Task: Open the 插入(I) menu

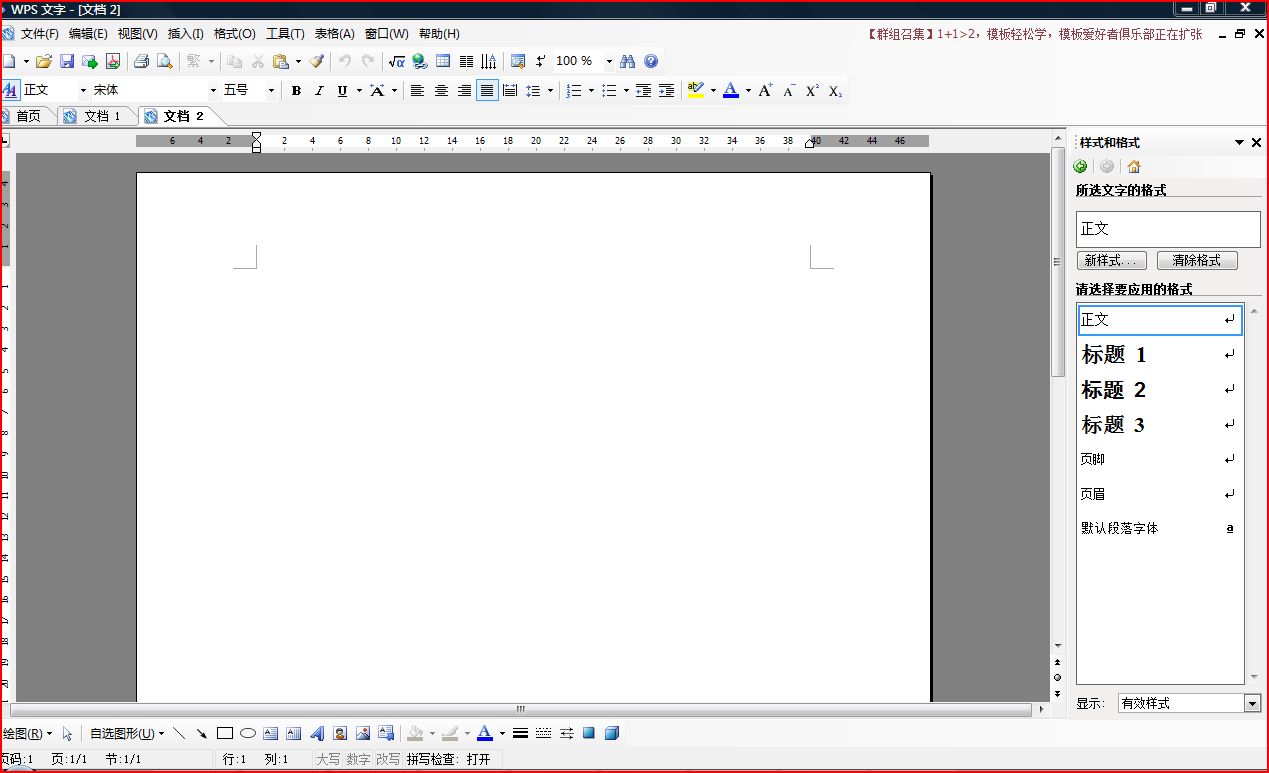Action: pyautogui.click(x=186, y=34)
